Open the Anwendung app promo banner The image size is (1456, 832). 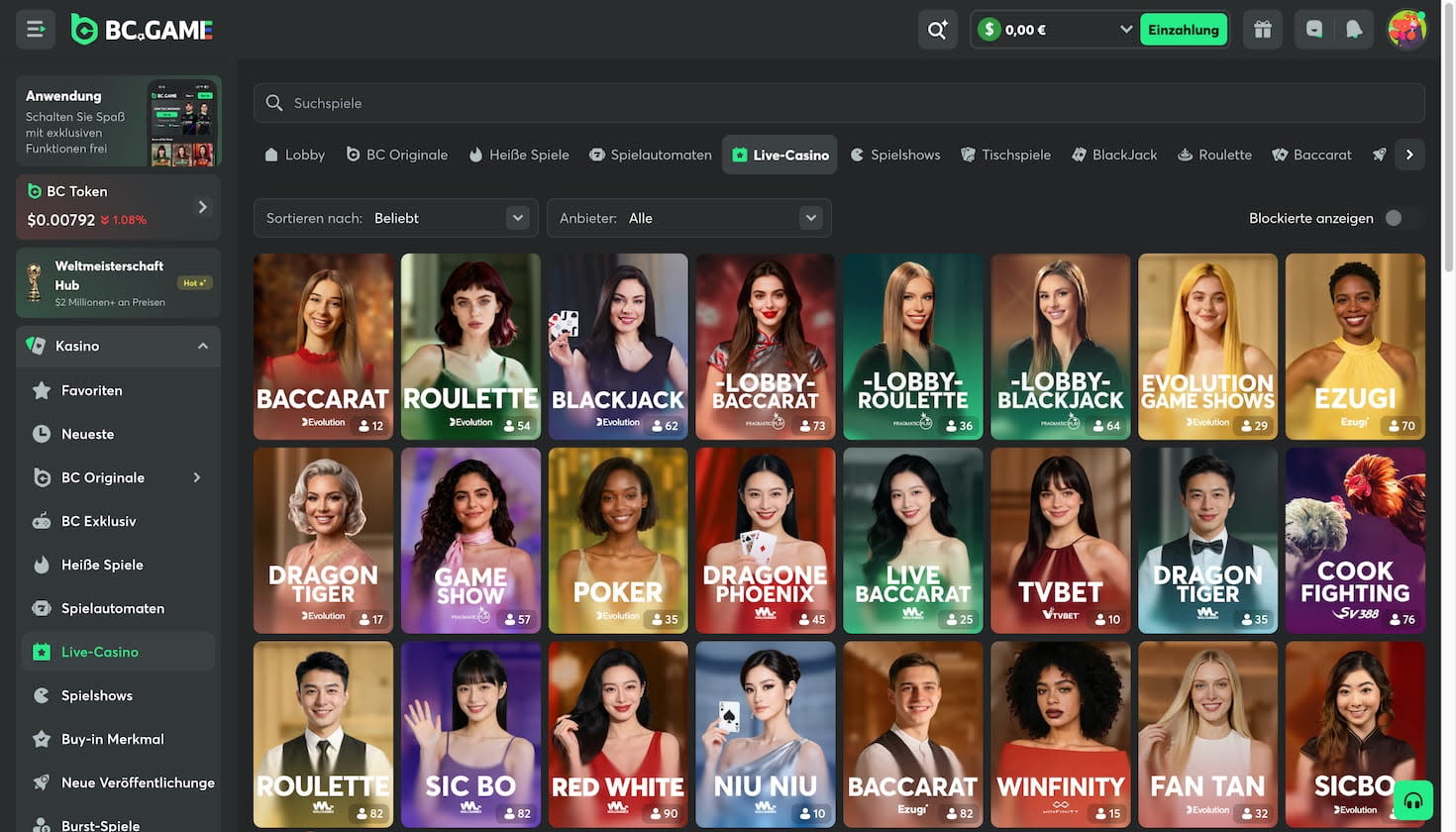(x=119, y=121)
